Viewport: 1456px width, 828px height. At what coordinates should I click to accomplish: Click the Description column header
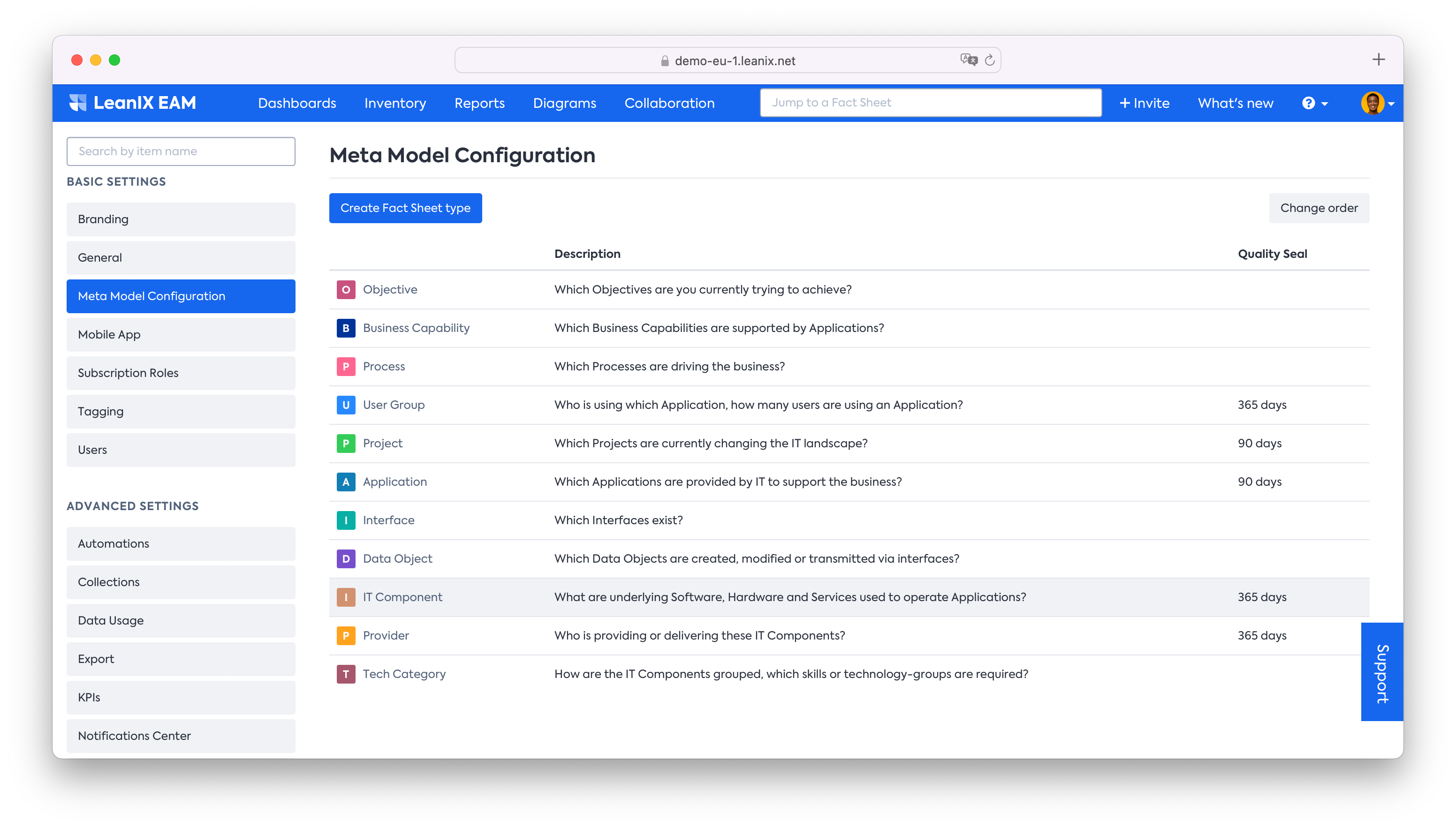click(587, 254)
